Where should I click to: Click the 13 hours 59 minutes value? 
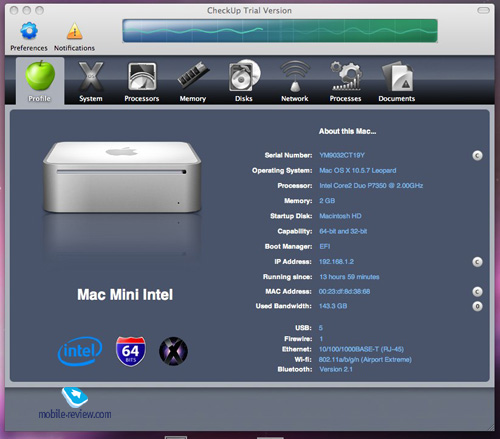(x=349, y=277)
